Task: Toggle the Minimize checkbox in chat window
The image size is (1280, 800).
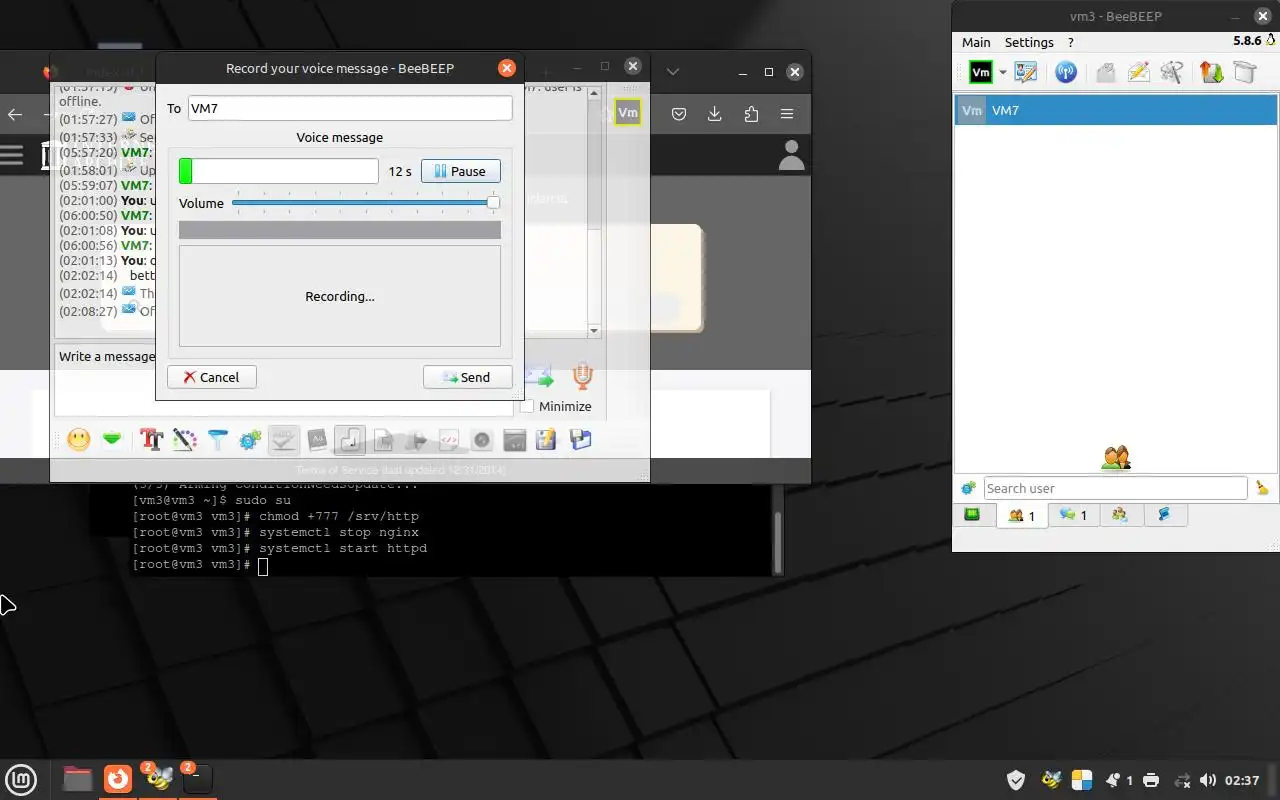Action: pos(527,406)
